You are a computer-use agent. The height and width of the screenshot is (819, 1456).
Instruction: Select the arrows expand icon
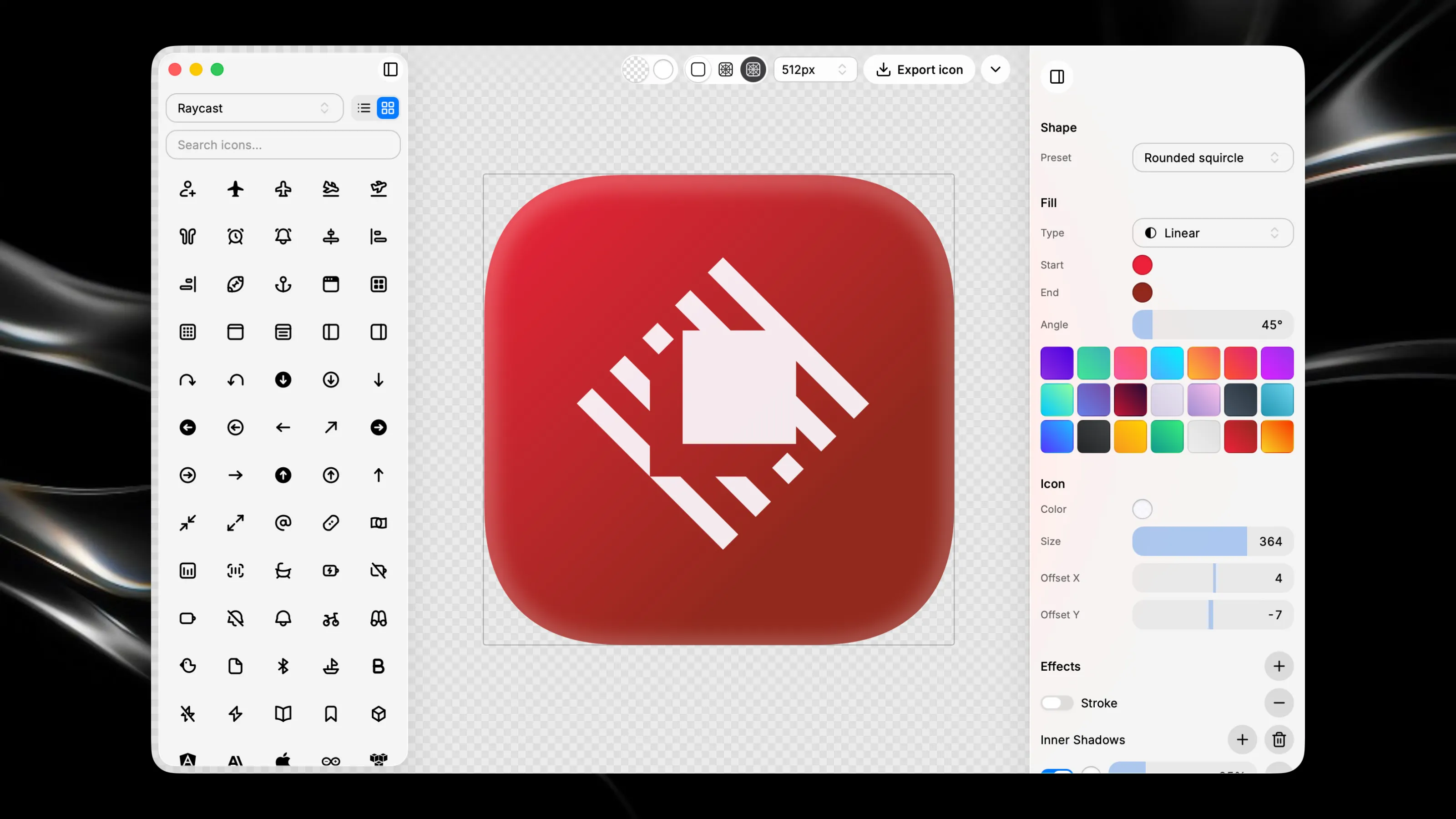235,523
